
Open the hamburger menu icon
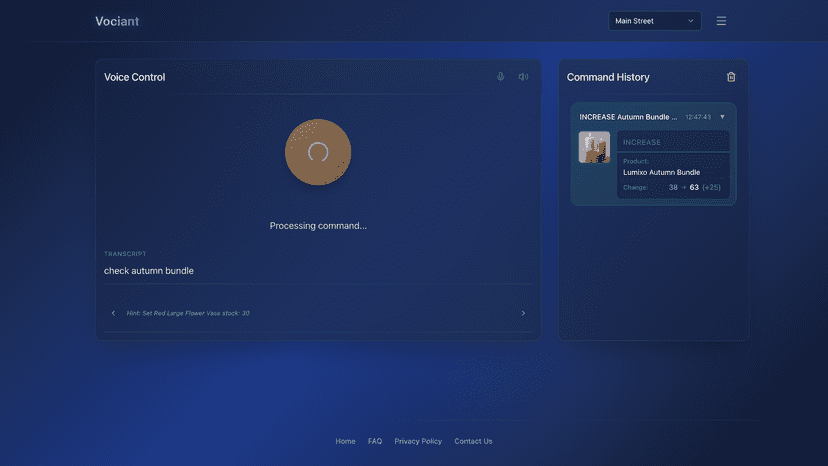[721, 21]
